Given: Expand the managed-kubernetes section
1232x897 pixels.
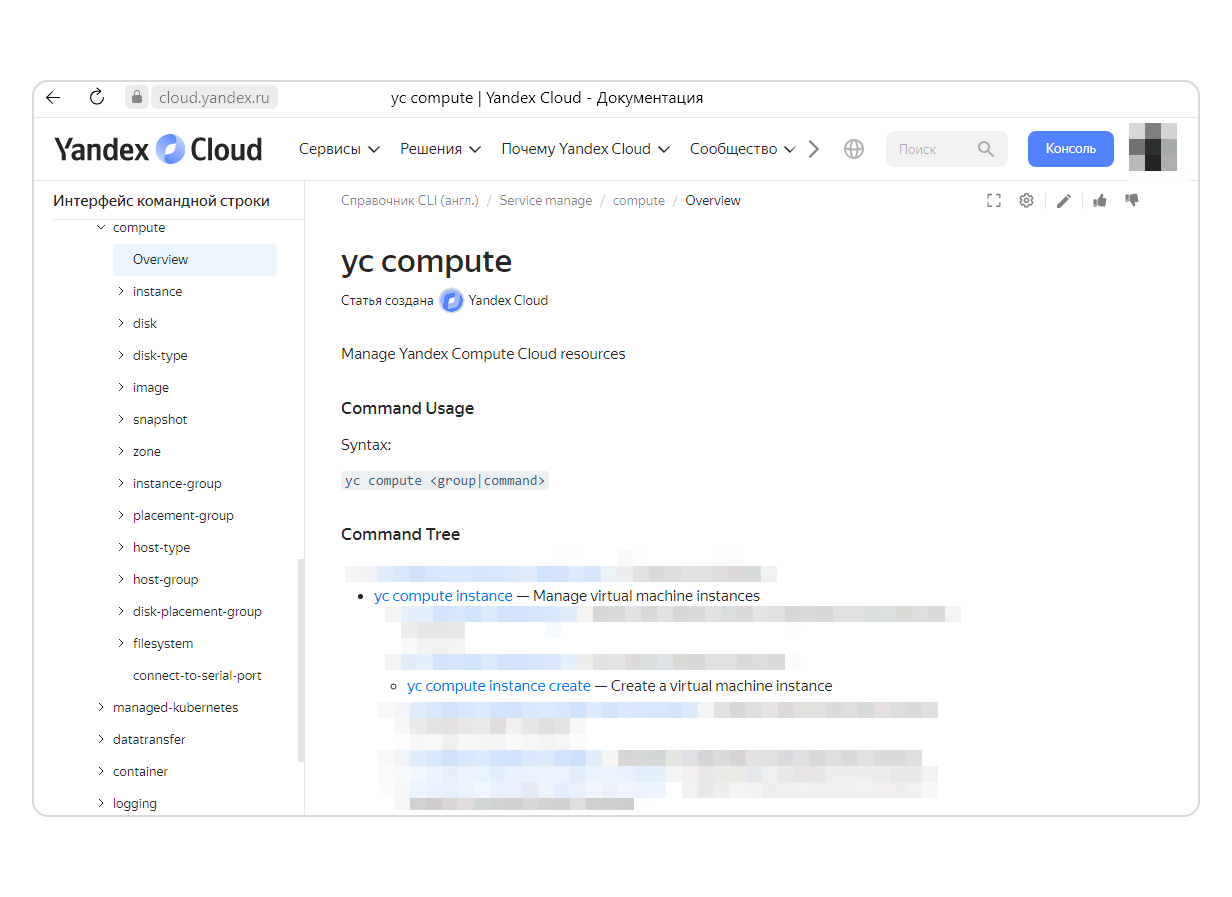Looking at the screenshot, I should [100, 707].
